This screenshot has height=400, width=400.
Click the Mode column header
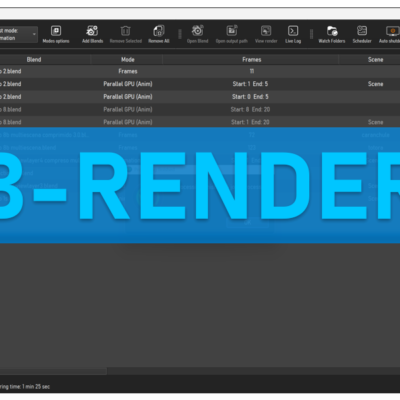128,60
